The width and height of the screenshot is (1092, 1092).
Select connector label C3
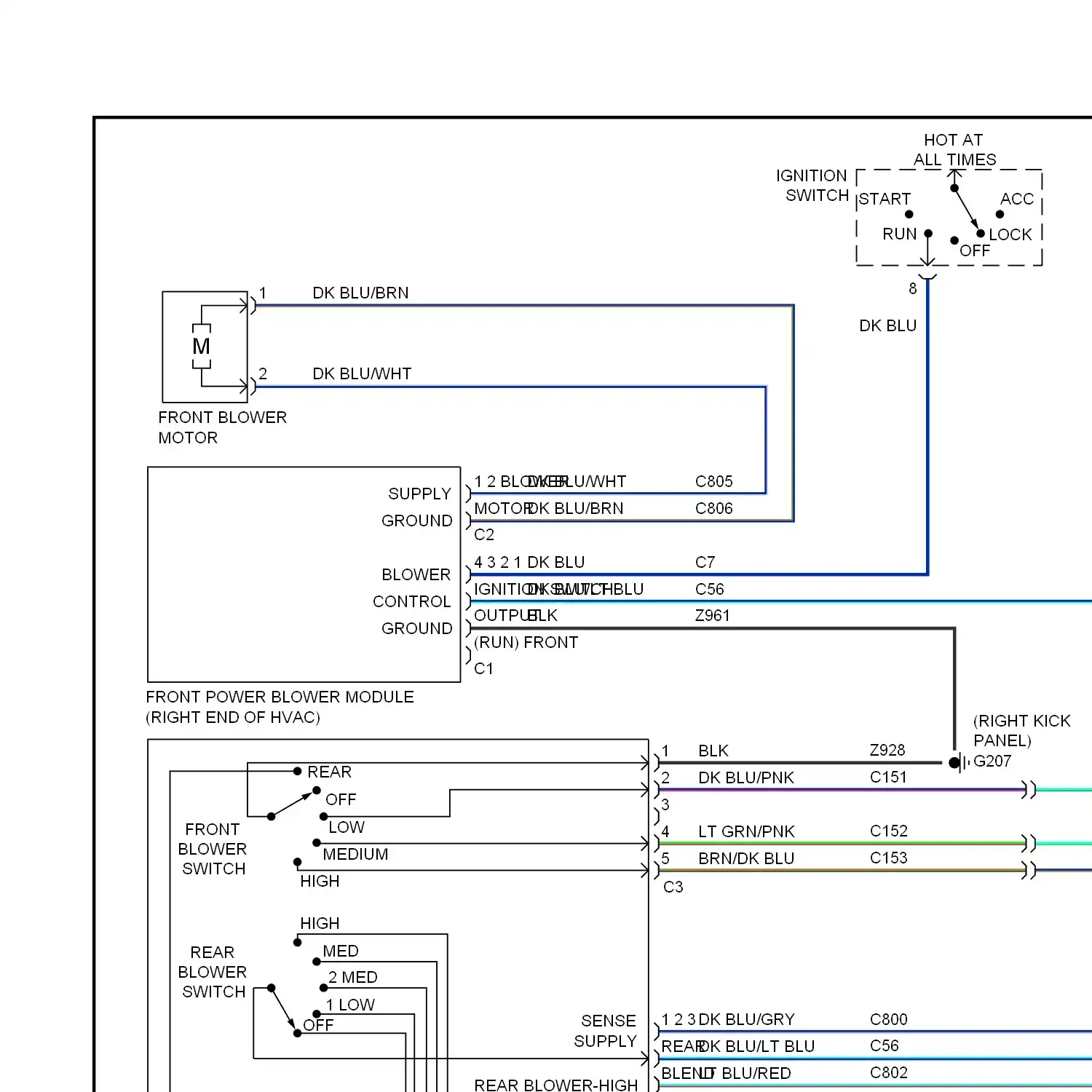[673, 887]
